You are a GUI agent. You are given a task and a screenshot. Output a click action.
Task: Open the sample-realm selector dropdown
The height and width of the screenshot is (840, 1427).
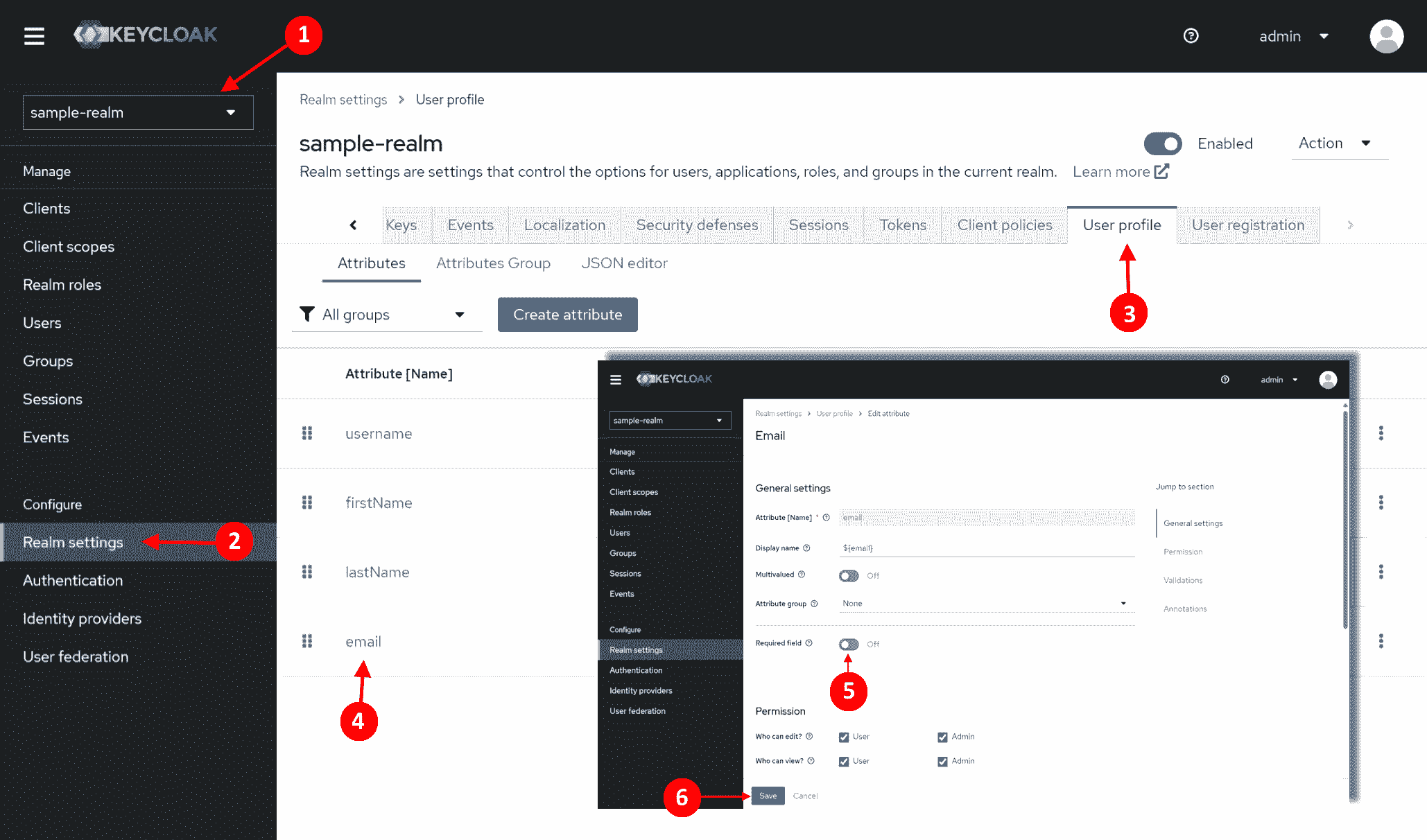[x=138, y=112]
